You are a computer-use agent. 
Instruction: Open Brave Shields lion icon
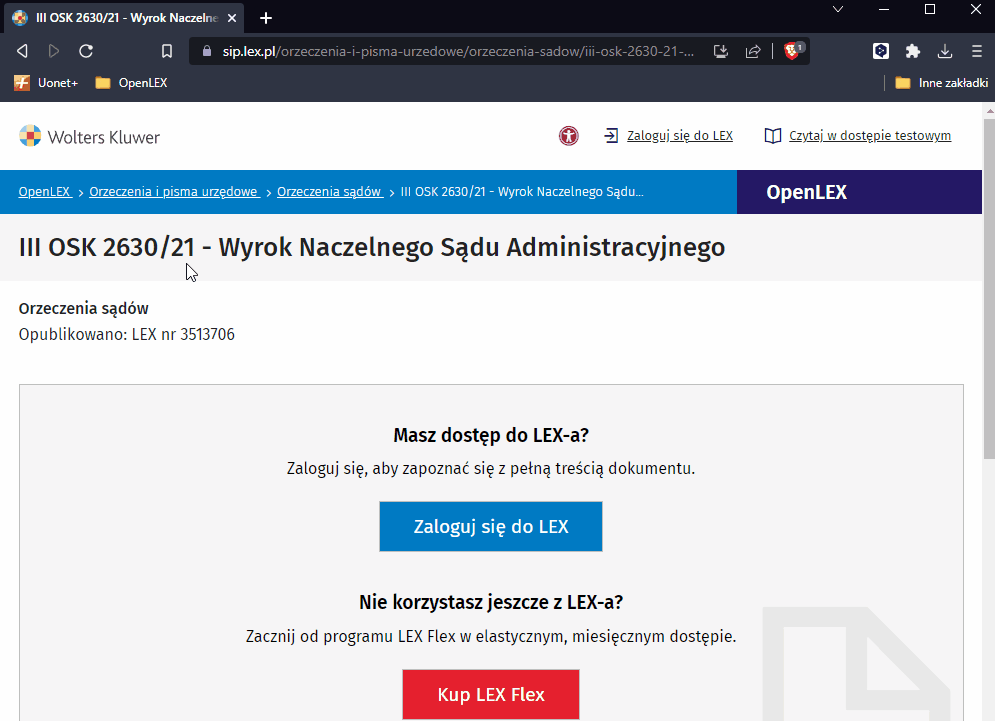793,51
